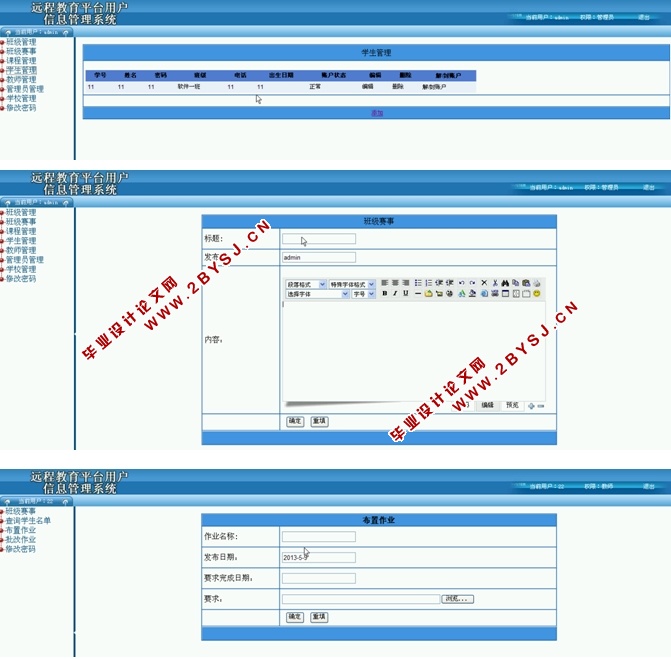The height and width of the screenshot is (659, 671).
Task: Open 班级管理 in the 学生管理 page sidebar
Action: [x=21, y=42]
